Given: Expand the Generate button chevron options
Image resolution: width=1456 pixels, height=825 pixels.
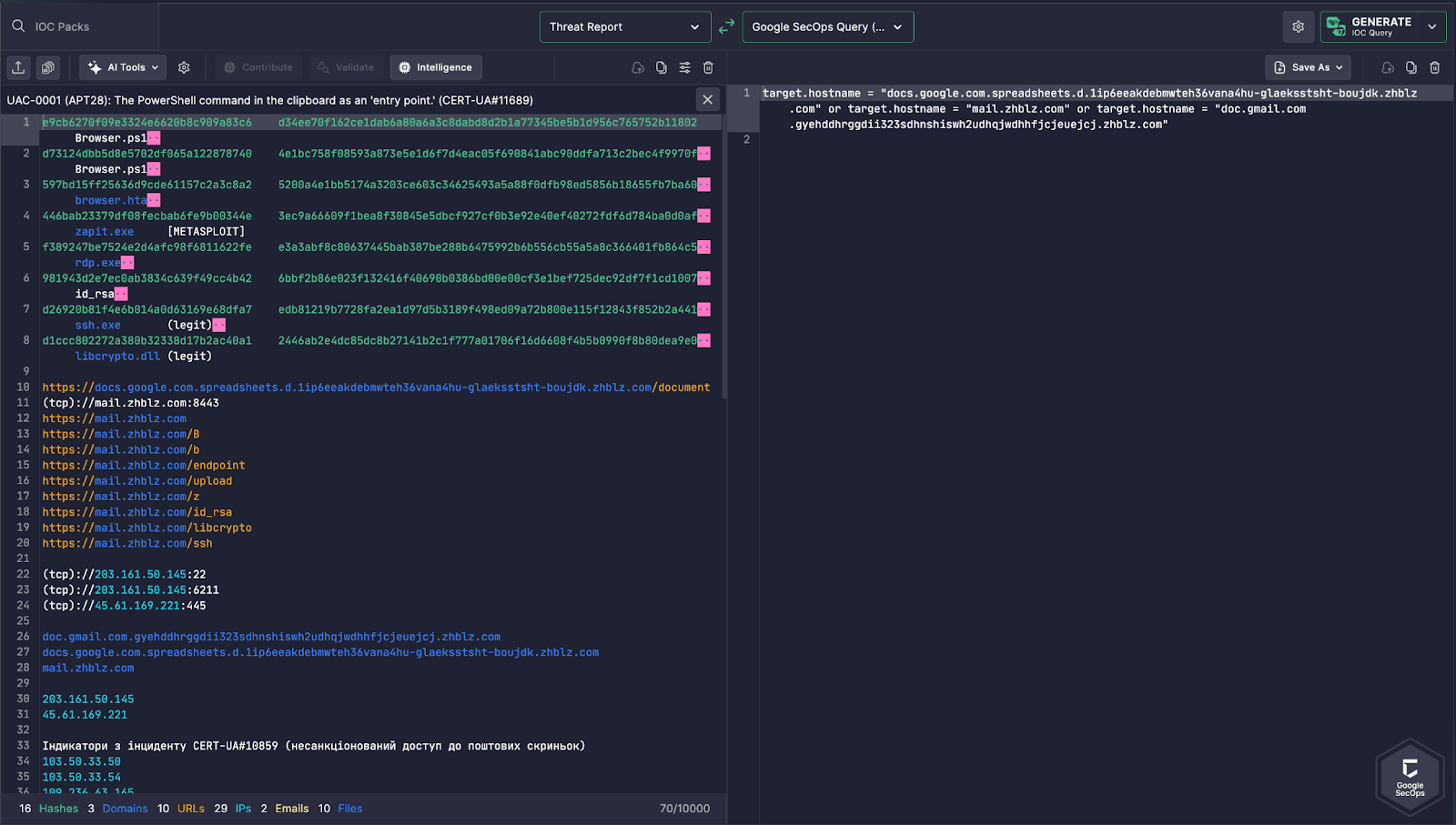Looking at the screenshot, I should 1432,27.
